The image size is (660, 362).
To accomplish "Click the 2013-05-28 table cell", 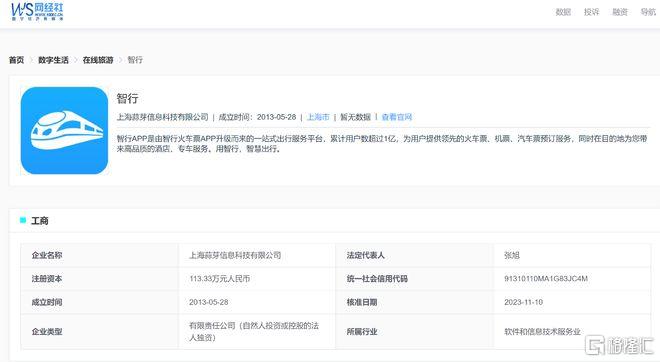I will (x=209, y=302).
